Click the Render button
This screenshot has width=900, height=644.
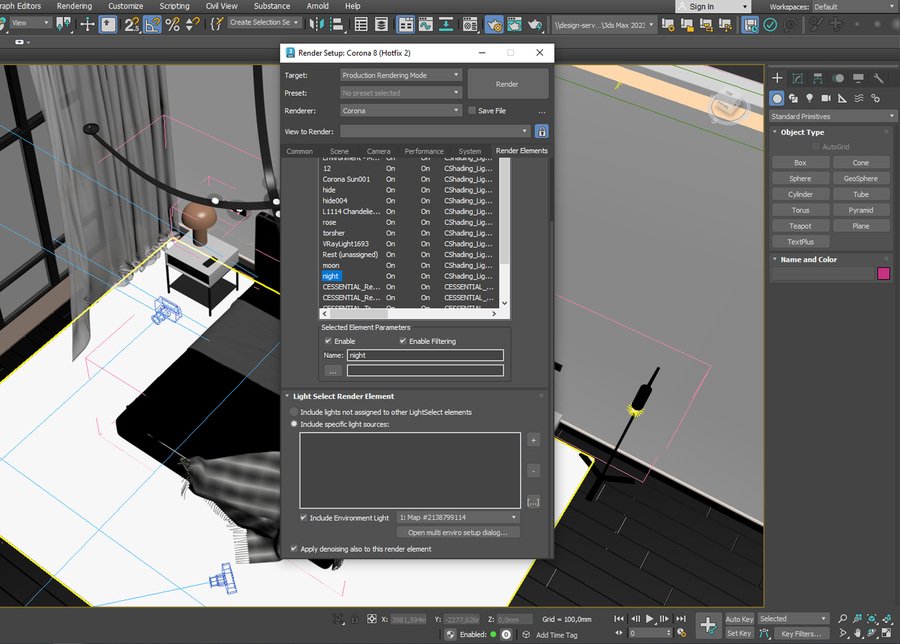[x=507, y=84]
